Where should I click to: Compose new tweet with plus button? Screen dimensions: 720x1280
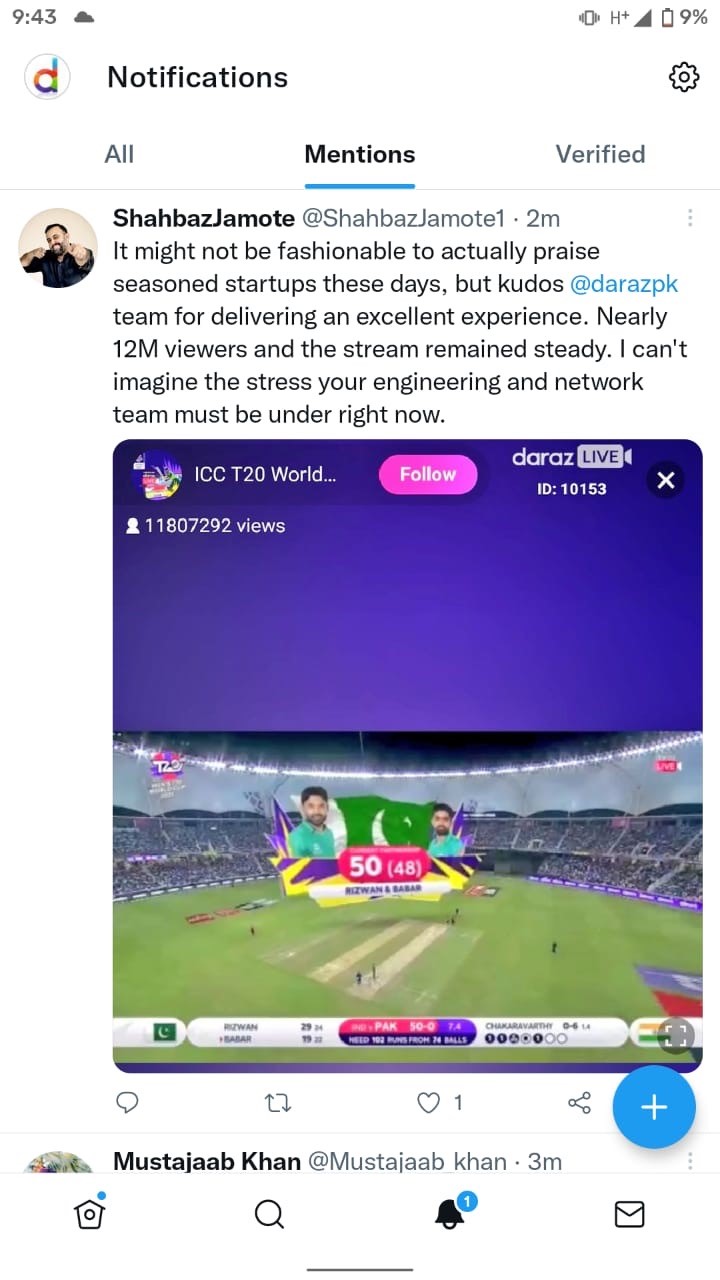[654, 1107]
